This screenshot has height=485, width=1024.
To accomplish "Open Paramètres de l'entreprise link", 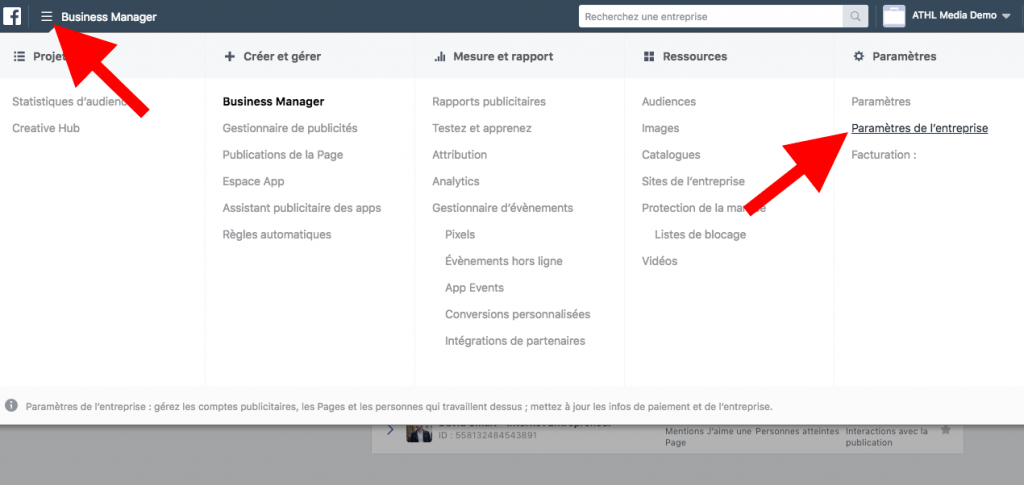I will pyautogui.click(x=919, y=128).
